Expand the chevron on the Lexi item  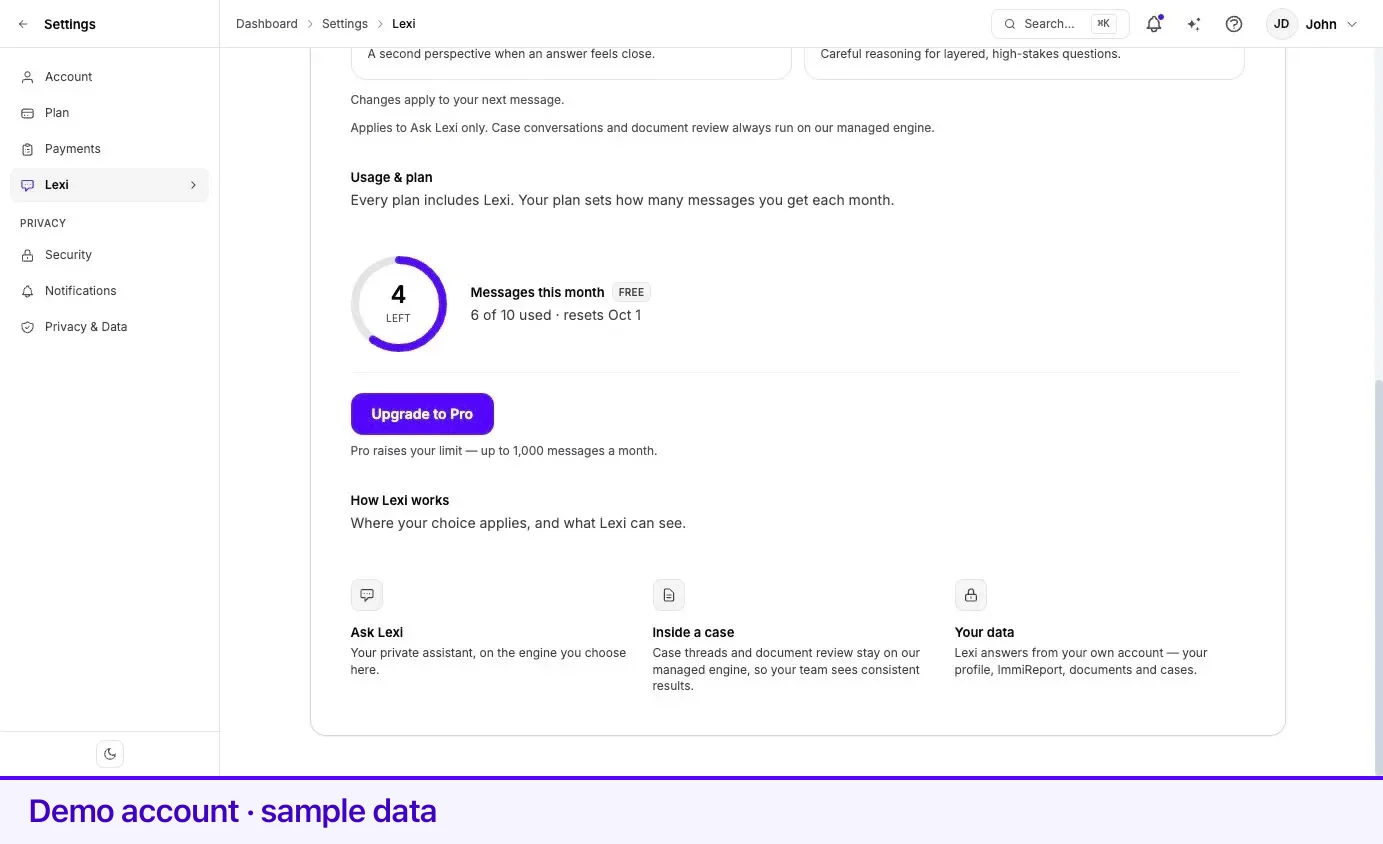(193, 185)
